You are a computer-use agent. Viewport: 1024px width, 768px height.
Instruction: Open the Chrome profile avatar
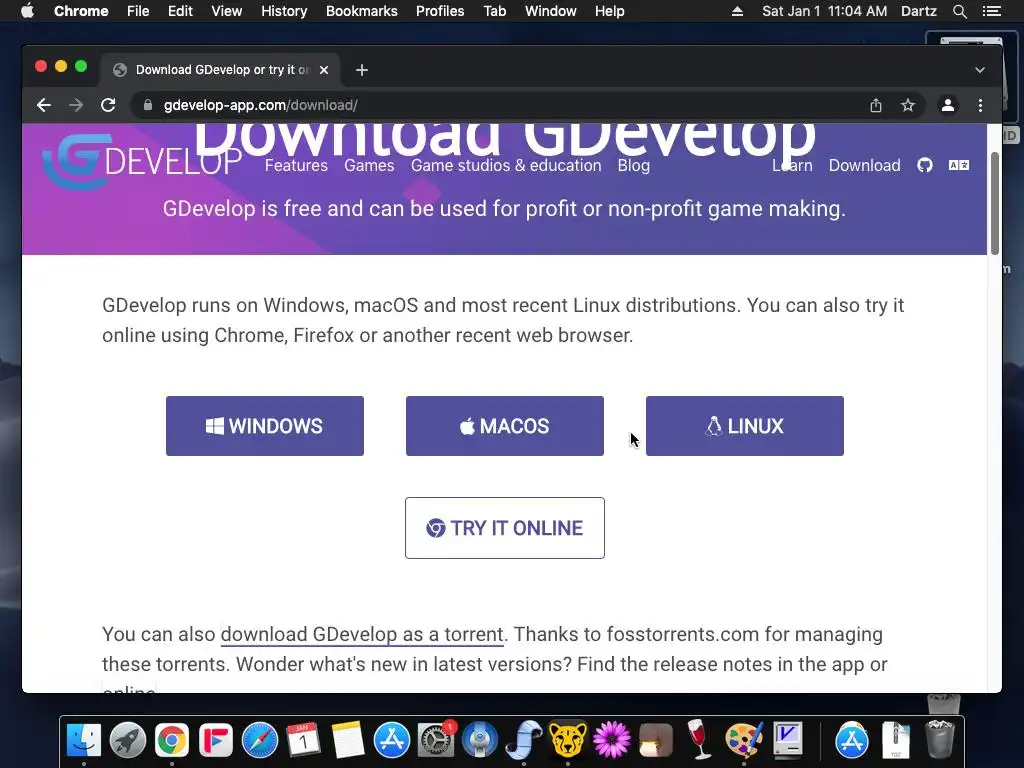[x=948, y=105]
